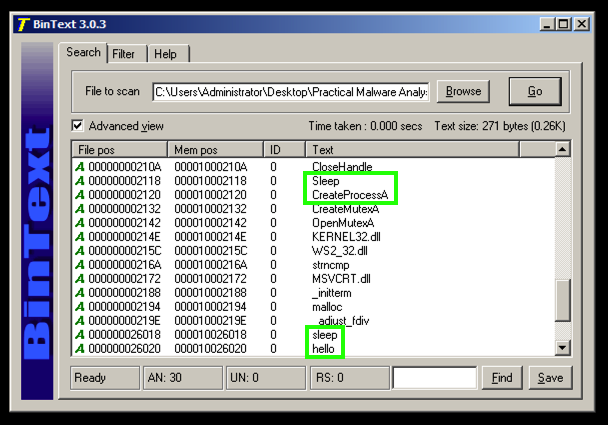Screen dimensions: 608x425
Task: Click the ANSI icon of CreateMutexA row
Action: pyautogui.click(x=80, y=209)
